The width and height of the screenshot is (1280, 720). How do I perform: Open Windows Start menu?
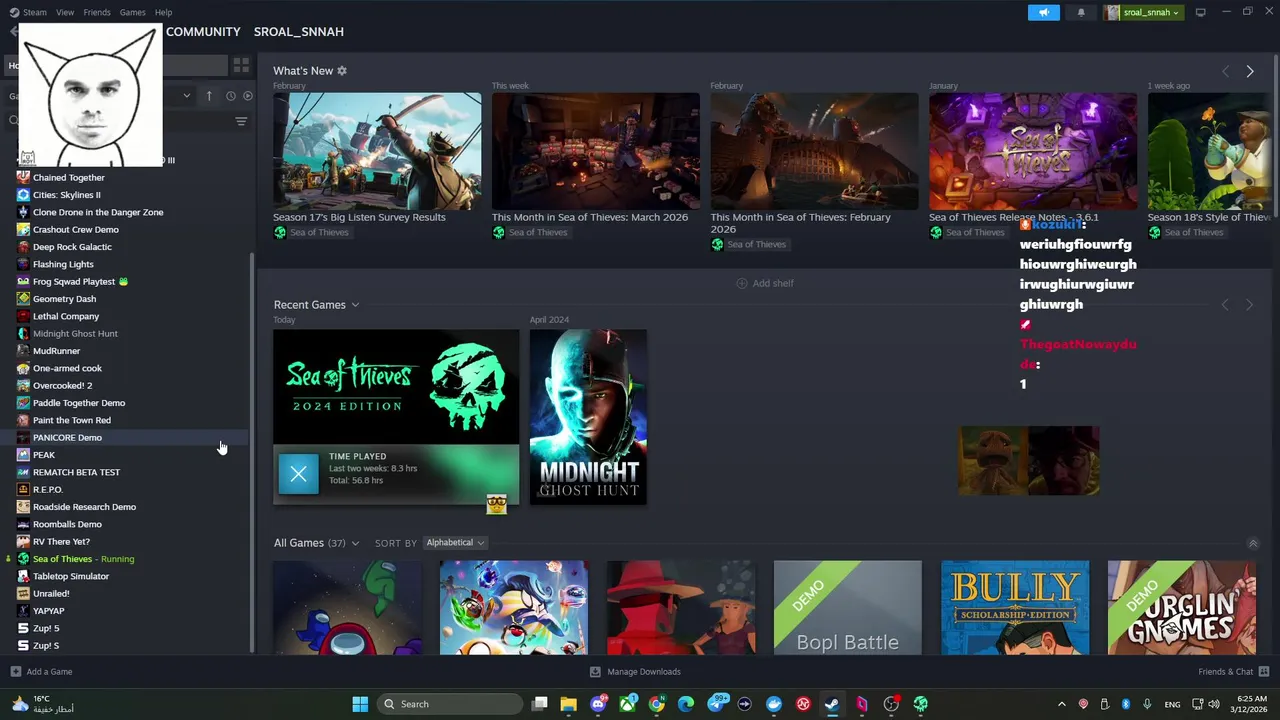[x=360, y=704]
